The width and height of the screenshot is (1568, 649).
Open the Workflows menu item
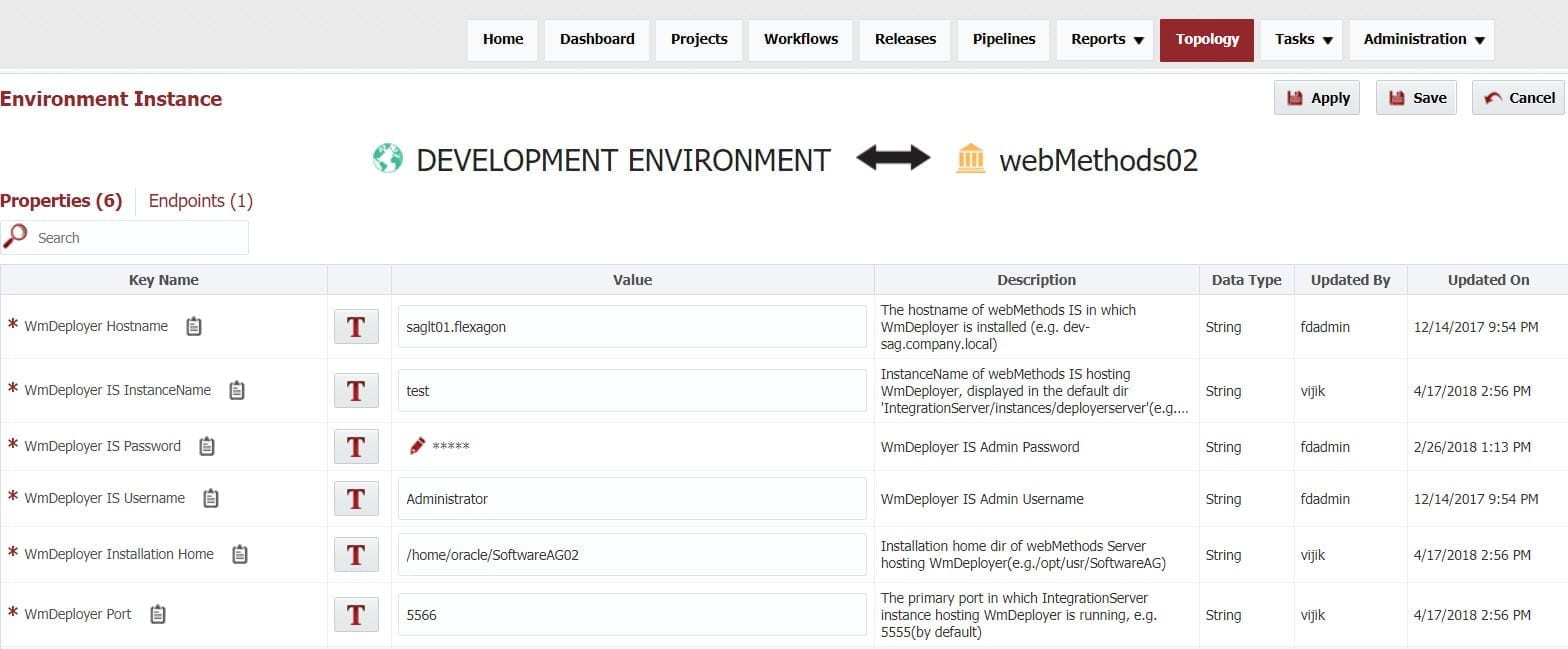(x=801, y=40)
